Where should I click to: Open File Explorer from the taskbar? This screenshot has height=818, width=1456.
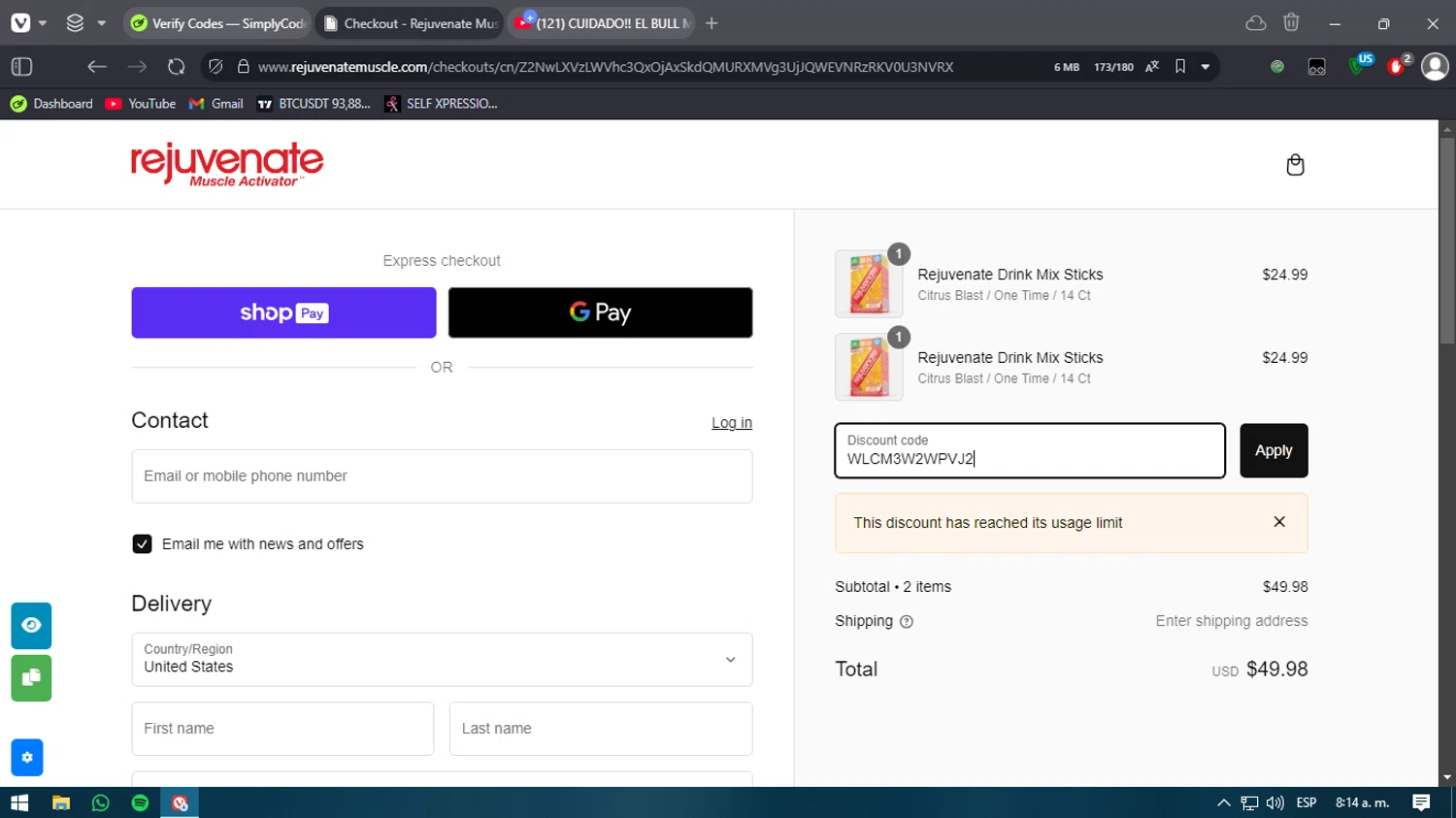pos(61,802)
